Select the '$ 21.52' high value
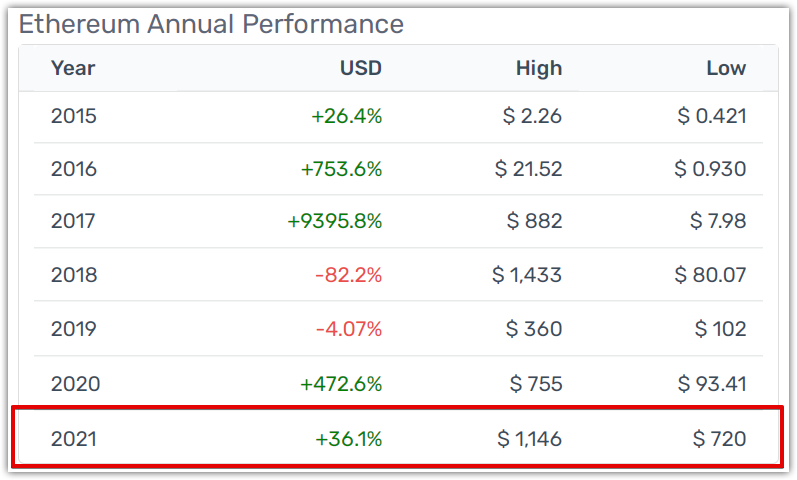Screen dimensions: 797x480 pyautogui.click(x=528, y=169)
